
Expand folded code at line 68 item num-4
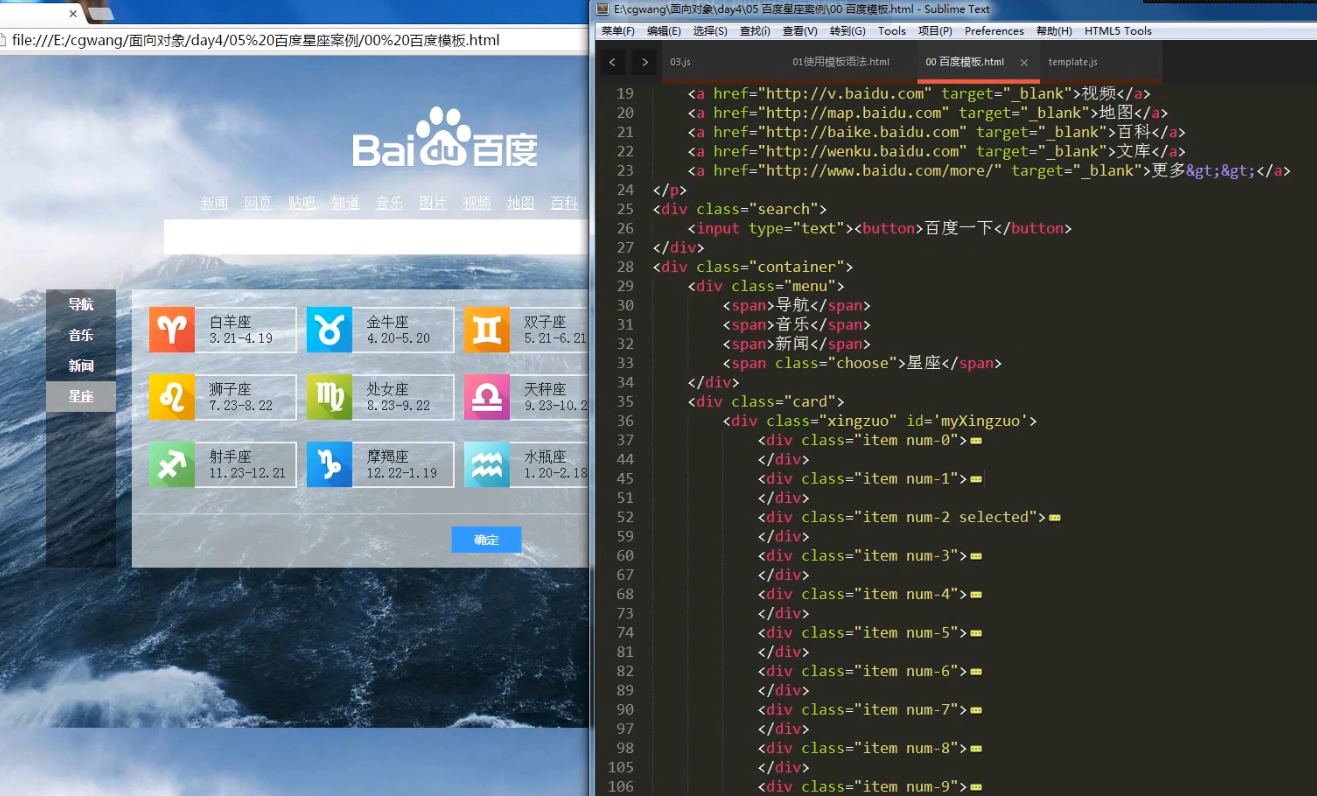[975, 595]
